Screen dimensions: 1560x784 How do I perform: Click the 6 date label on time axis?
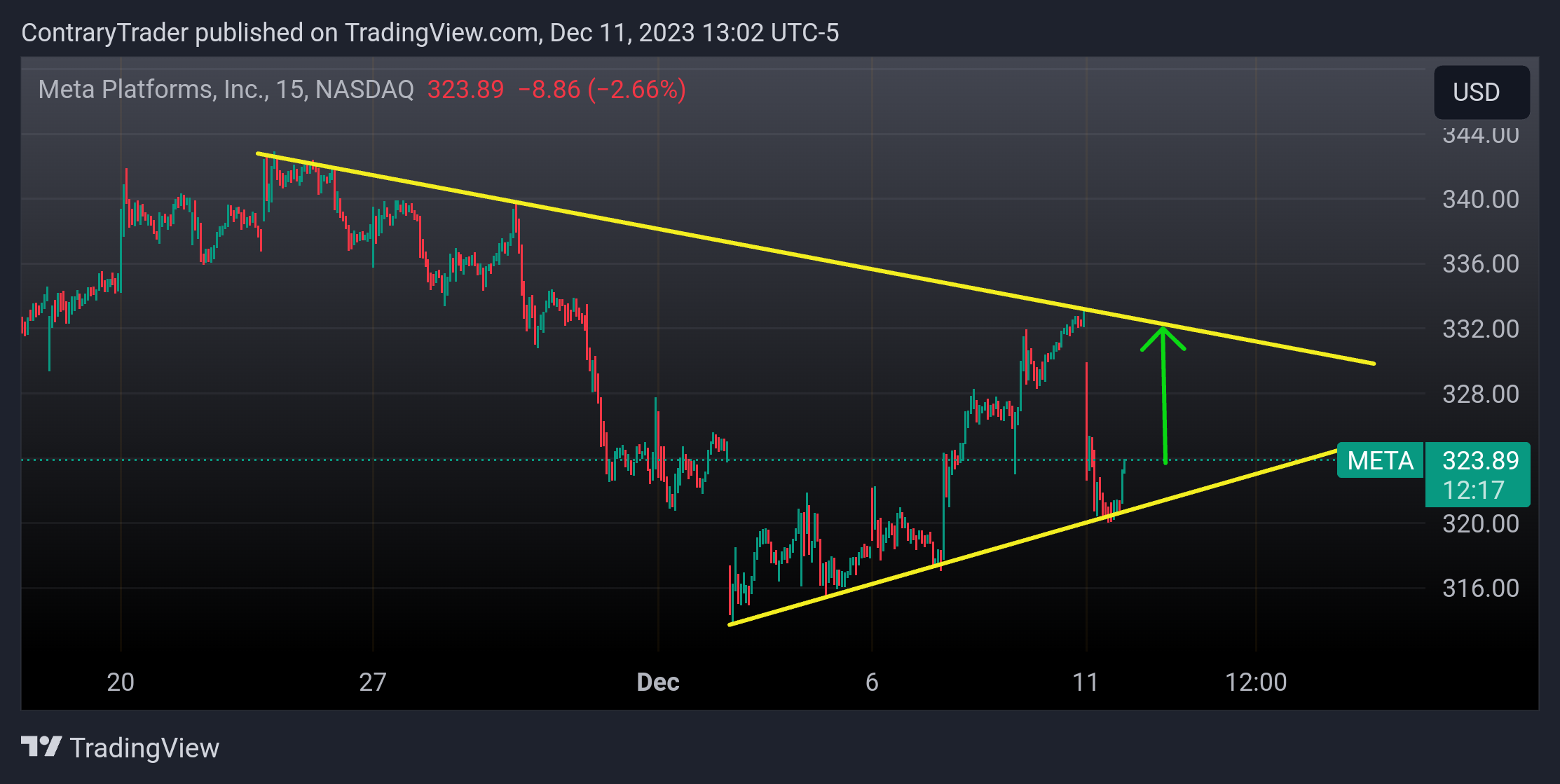[872, 682]
